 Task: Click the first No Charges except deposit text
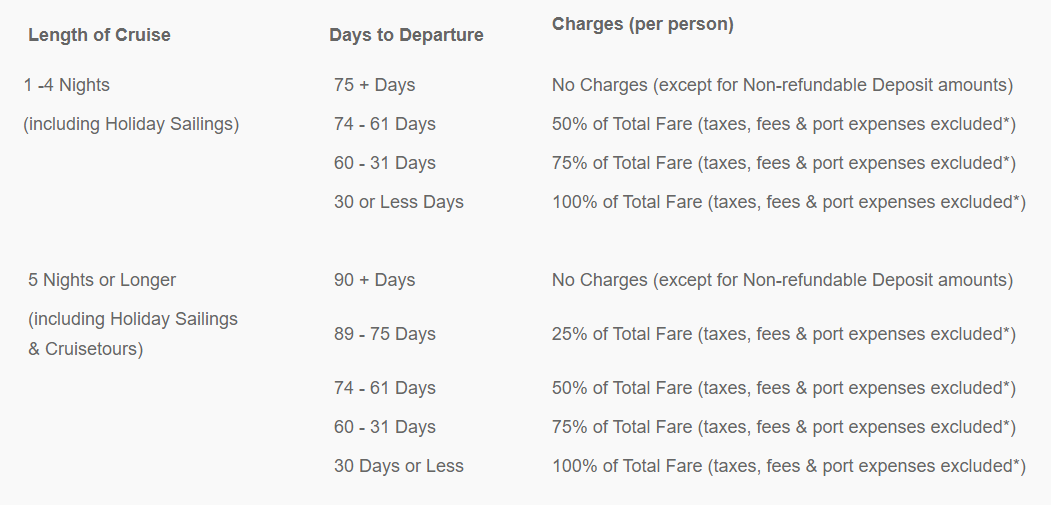782,85
